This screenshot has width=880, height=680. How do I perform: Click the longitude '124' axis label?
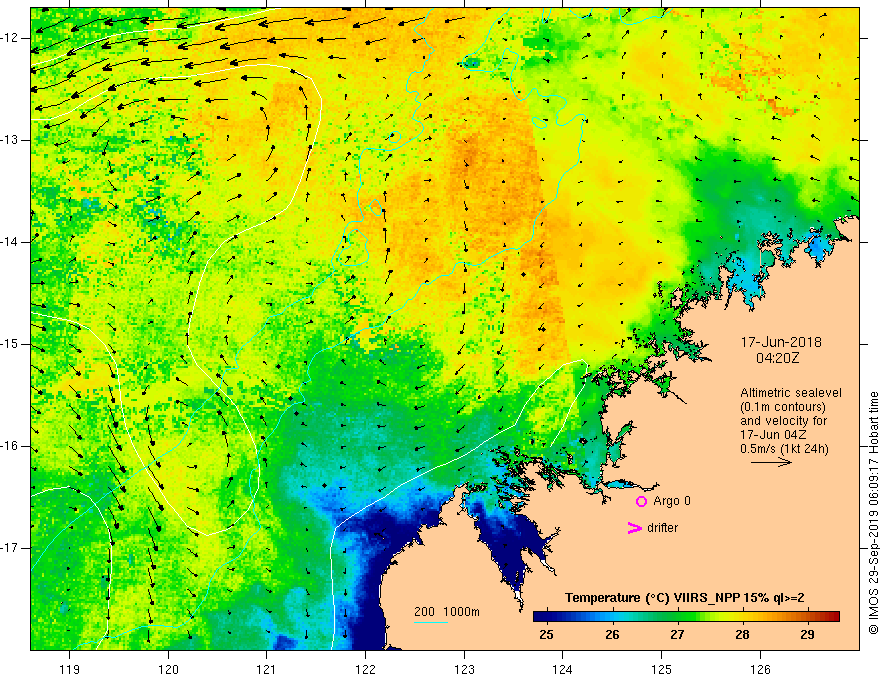tap(563, 669)
